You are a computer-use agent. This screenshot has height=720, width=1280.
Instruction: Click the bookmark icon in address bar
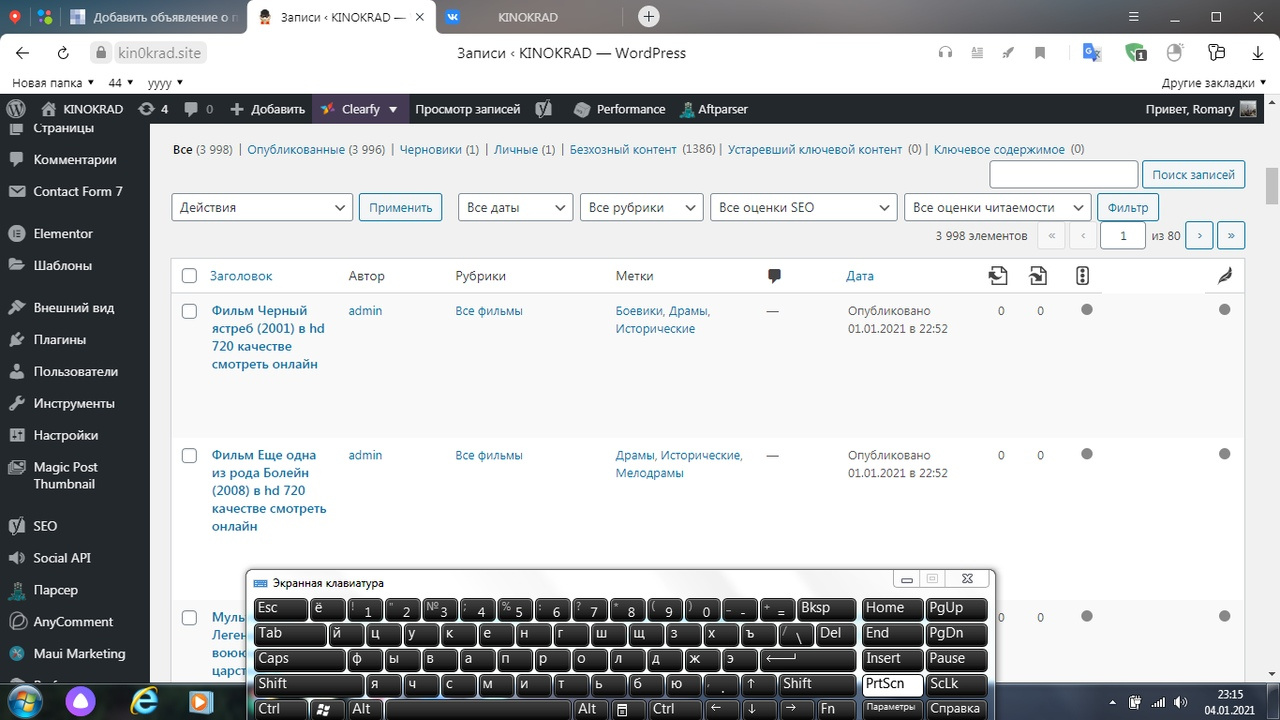(x=1040, y=53)
